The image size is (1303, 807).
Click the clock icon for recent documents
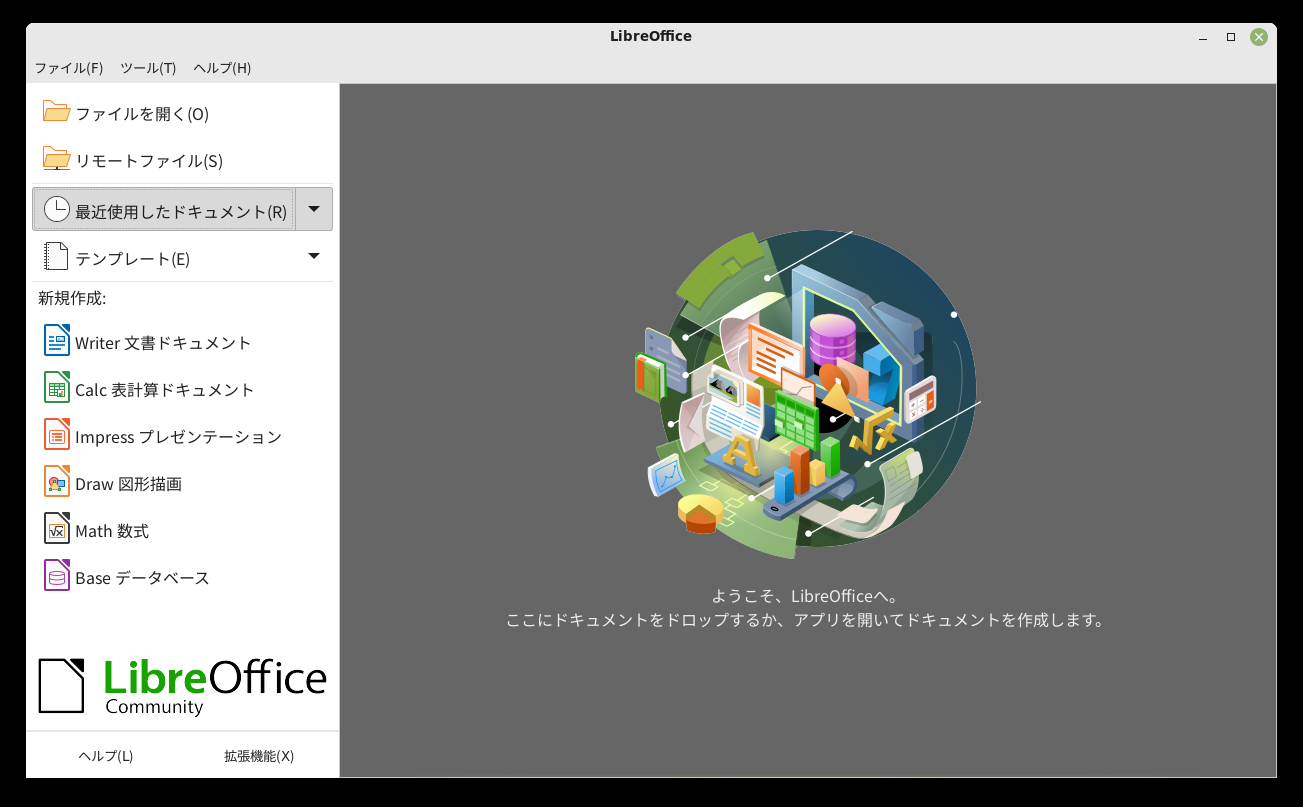coord(57,209)
